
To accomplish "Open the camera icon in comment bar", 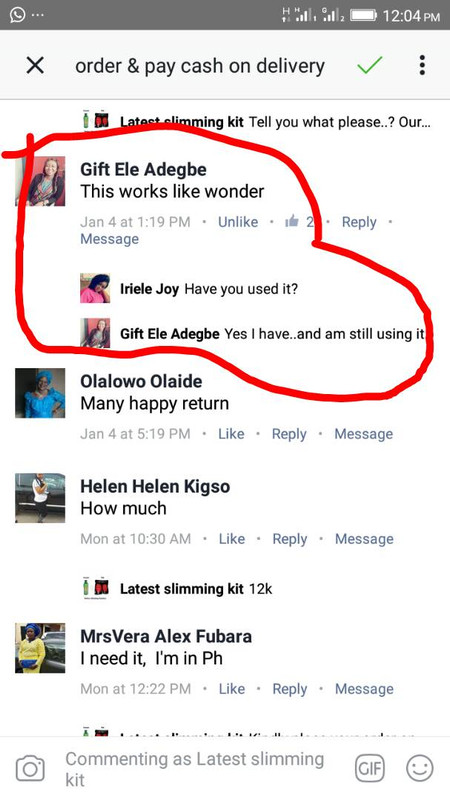I will tap(30, 768).
